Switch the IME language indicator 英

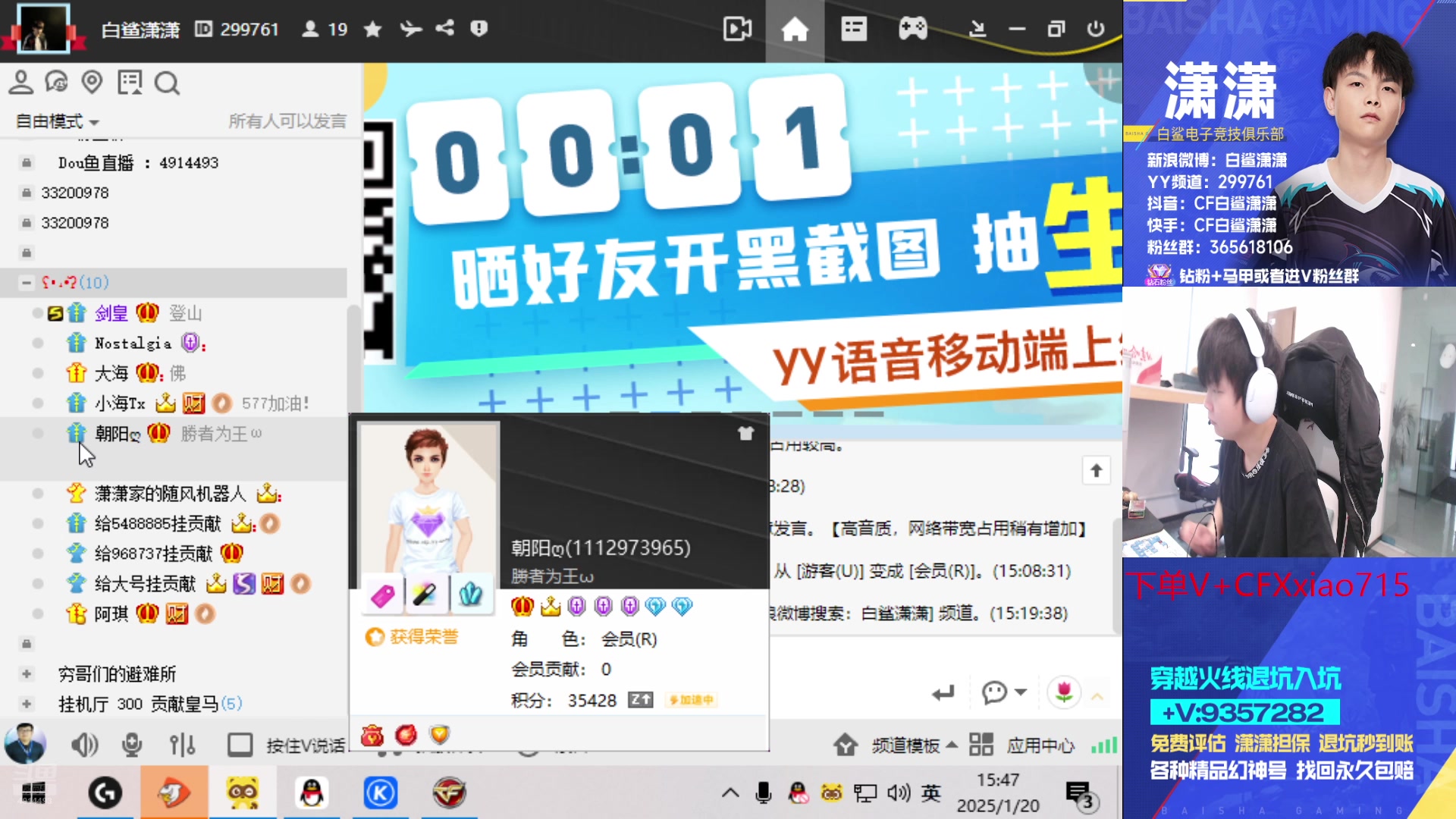coord(931,793)
